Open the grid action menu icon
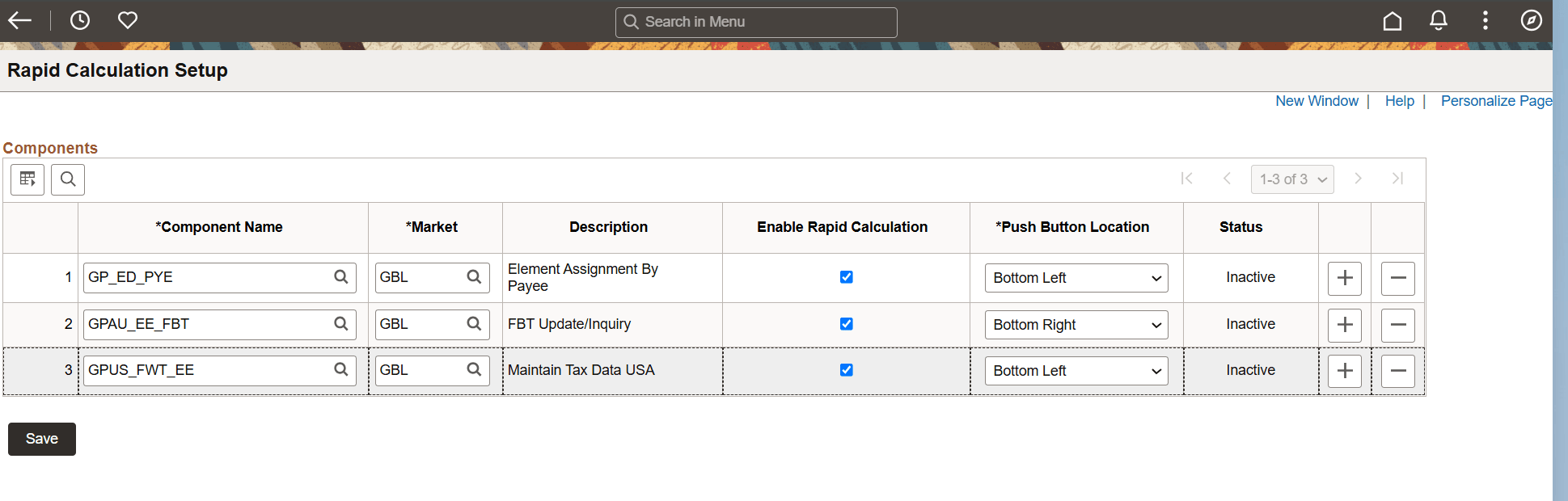The image size is (1568, 501). (27, 179)
